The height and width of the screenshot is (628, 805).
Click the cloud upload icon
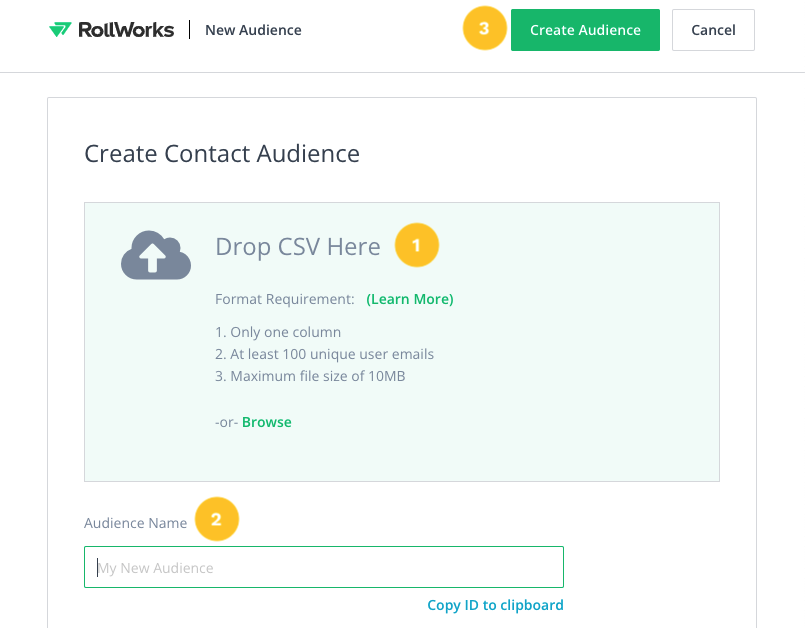coord(156,255)
